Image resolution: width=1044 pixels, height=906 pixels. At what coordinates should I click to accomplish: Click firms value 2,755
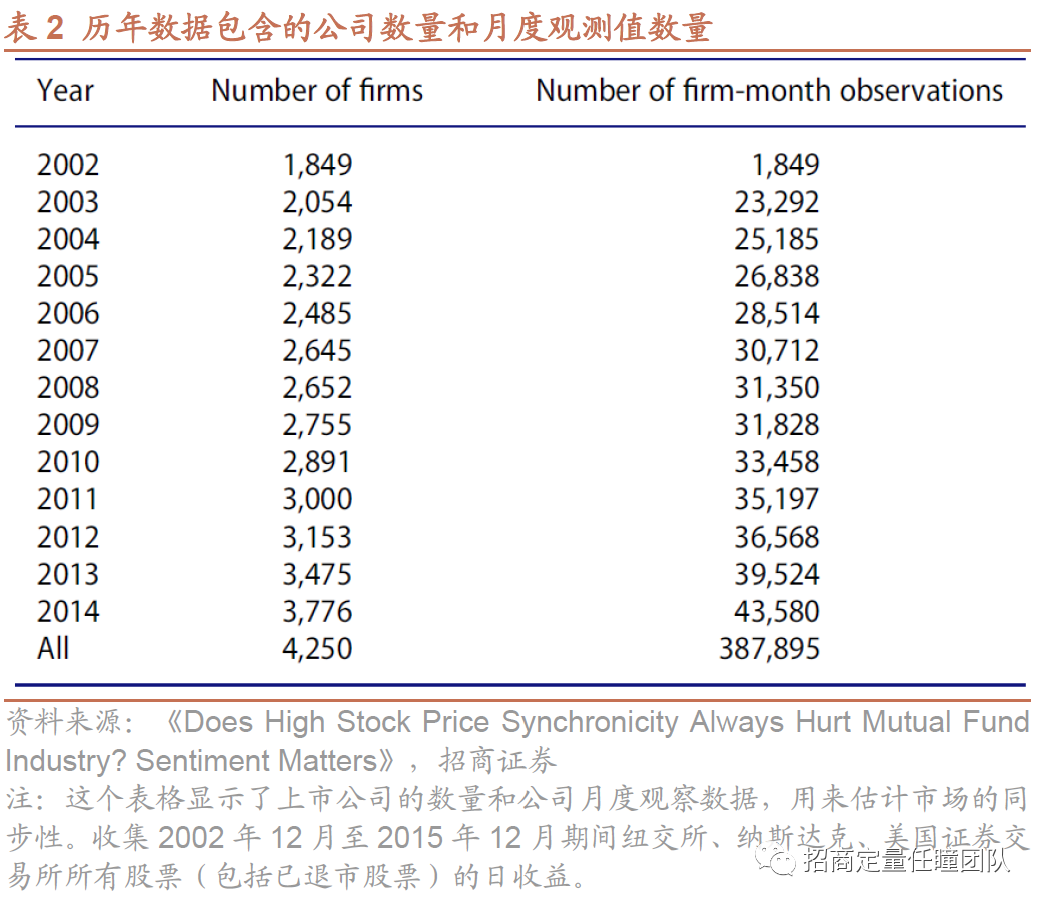317,425
